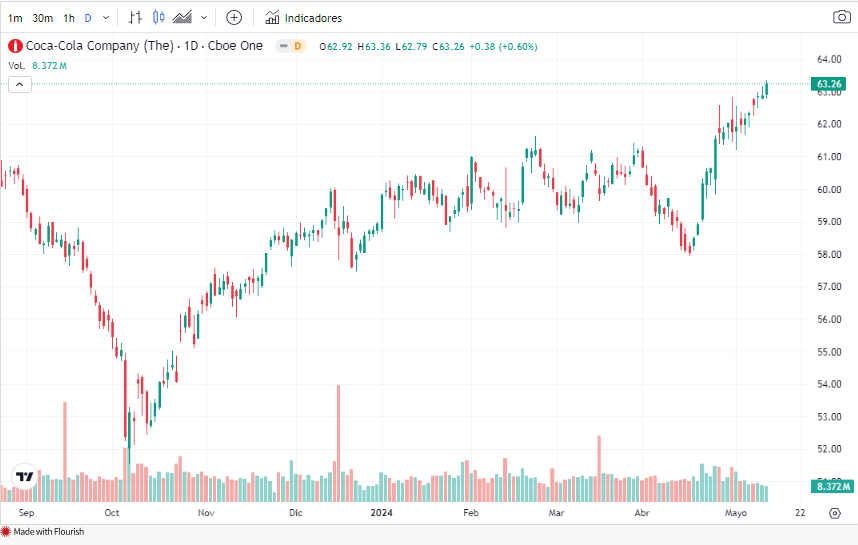Click the L 62.79 low value
858x545 pixels.
point(411,47)
